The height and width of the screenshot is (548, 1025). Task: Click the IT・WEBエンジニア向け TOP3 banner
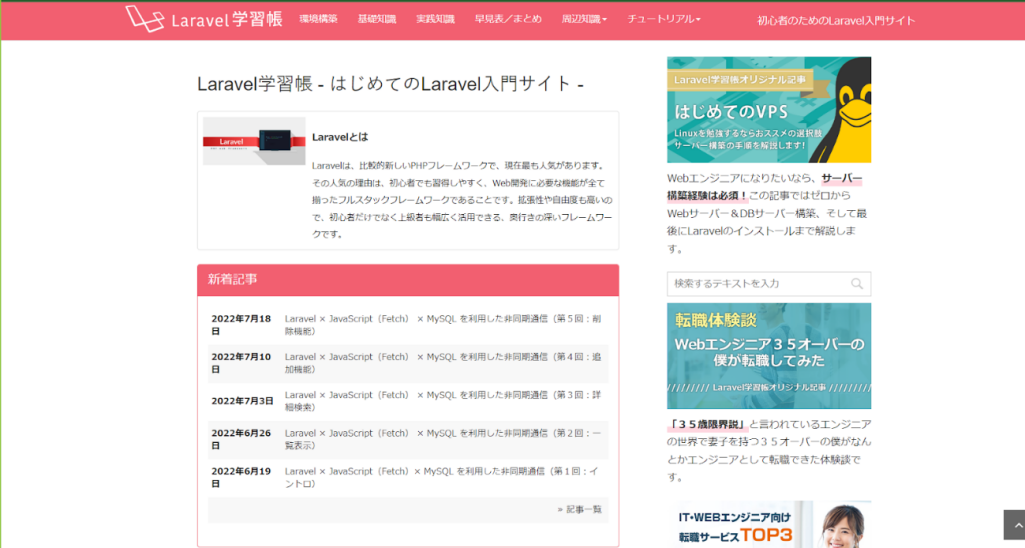pyautogui.click(x=769, y=524)
